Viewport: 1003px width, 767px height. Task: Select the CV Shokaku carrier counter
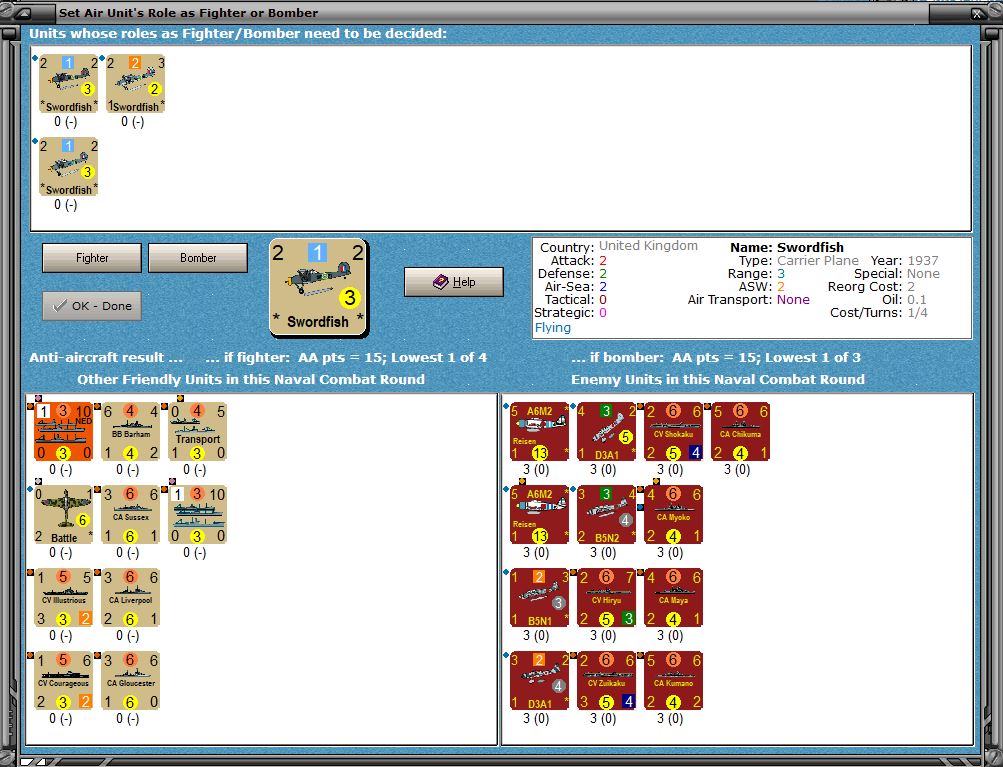[x=674, y=431]
